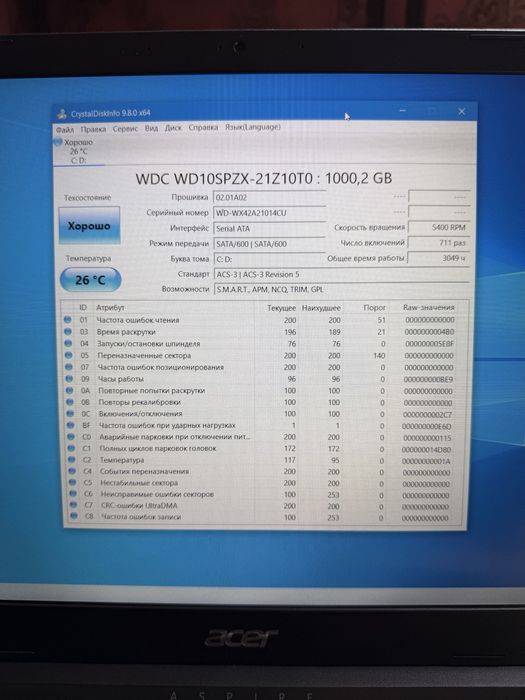Click features field S.M.A.R.T., APM, NCQ, TRIM, GPL
Screen dimensions: 525x700
pyautogui.click(x=342, y=289)
